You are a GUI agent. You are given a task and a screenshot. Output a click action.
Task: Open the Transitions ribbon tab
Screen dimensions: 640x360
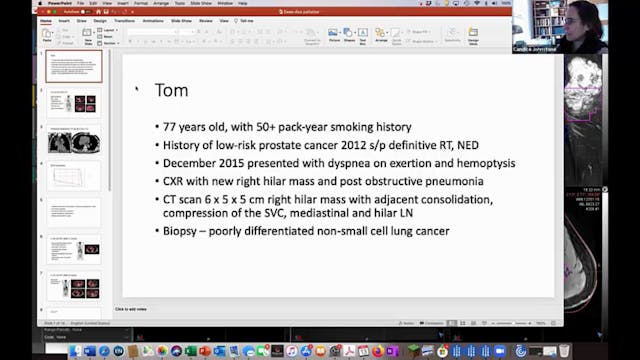click(x=124, y=20)
